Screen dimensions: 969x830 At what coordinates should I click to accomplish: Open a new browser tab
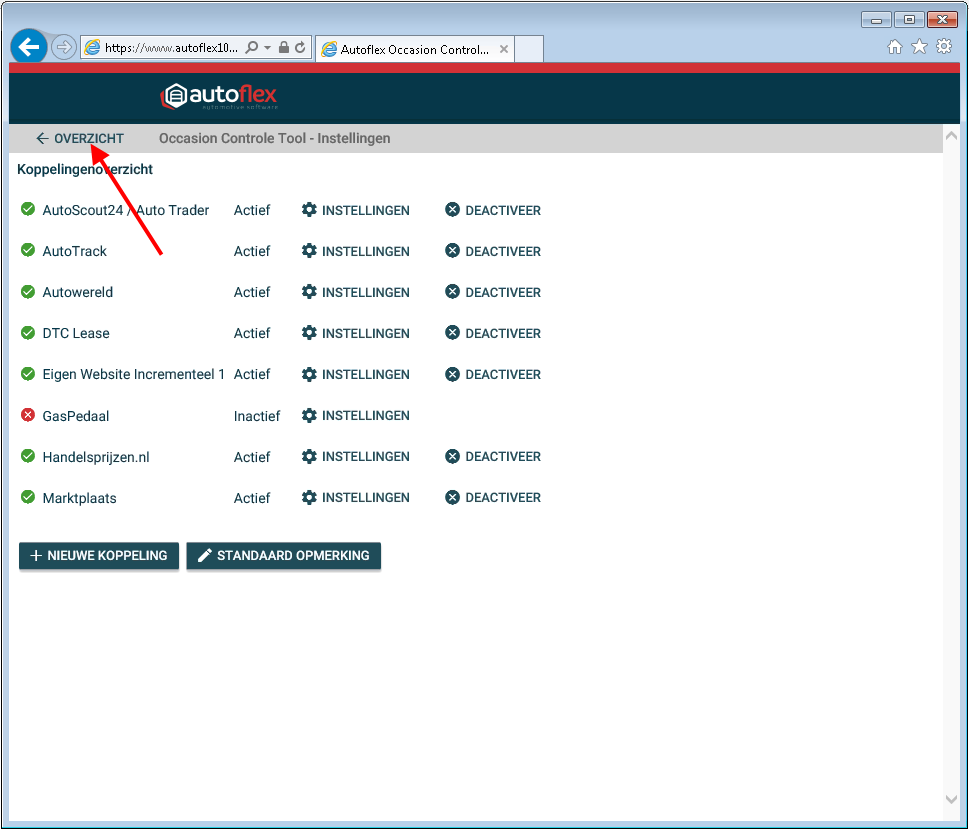(529, 49)
